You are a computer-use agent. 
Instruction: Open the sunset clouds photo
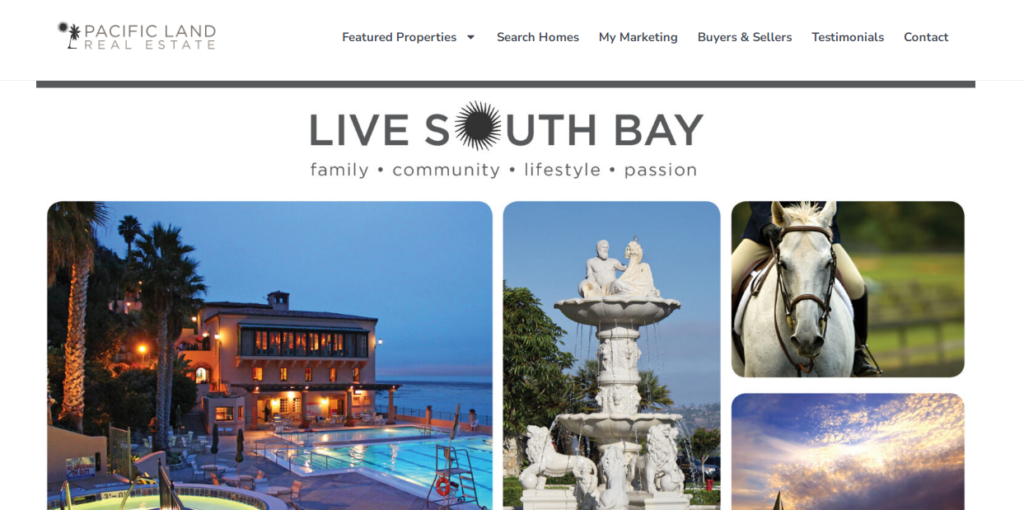coord(848,451)
